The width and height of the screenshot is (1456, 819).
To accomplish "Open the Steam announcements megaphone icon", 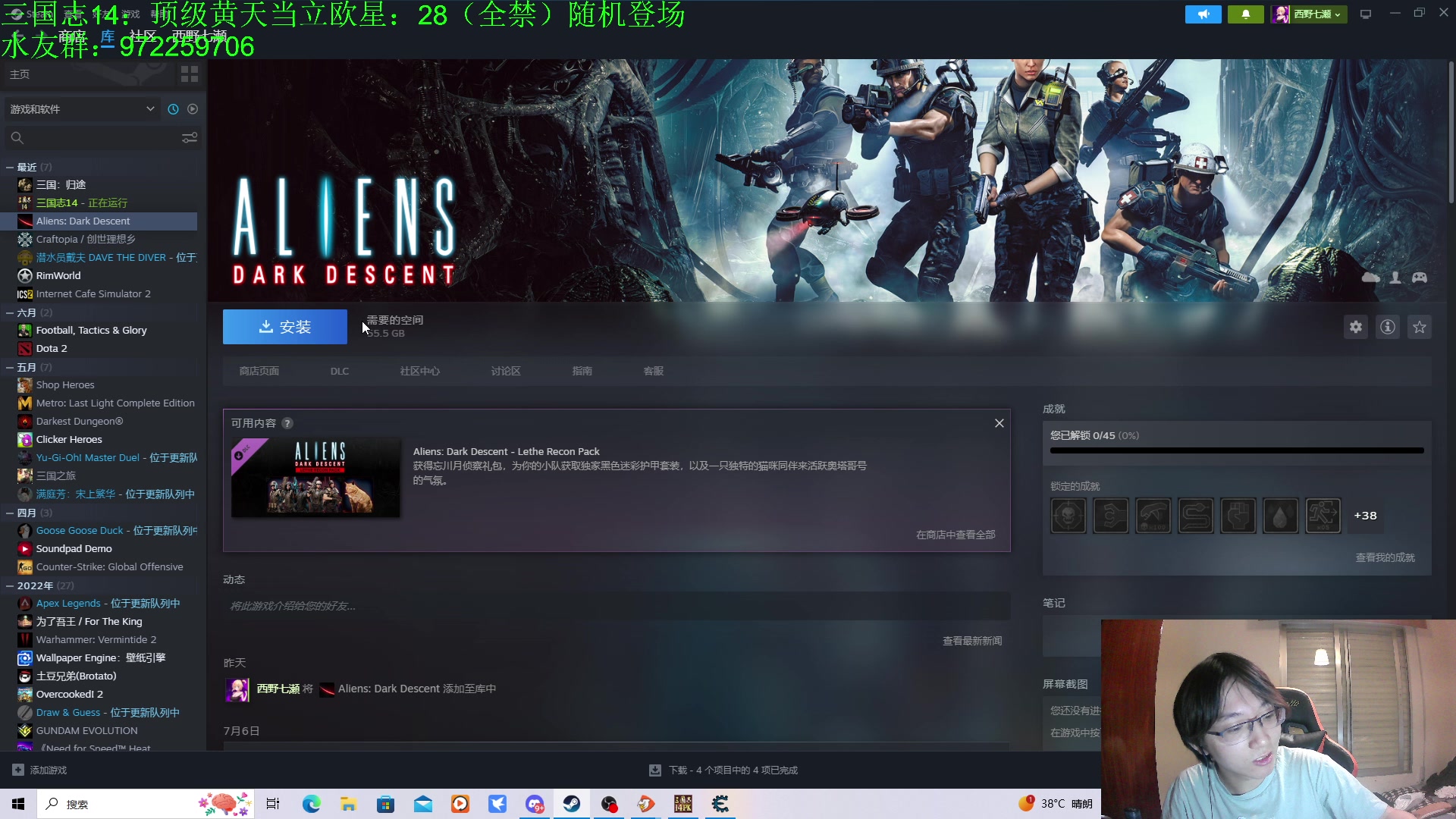I will point(1203,14).
